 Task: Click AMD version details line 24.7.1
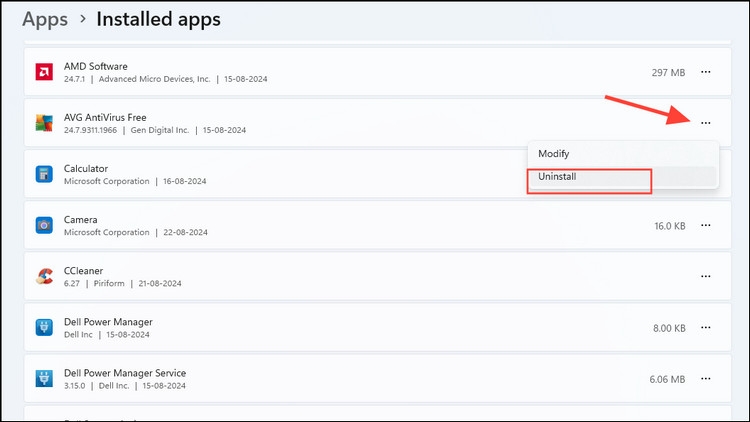coord(165,79)
